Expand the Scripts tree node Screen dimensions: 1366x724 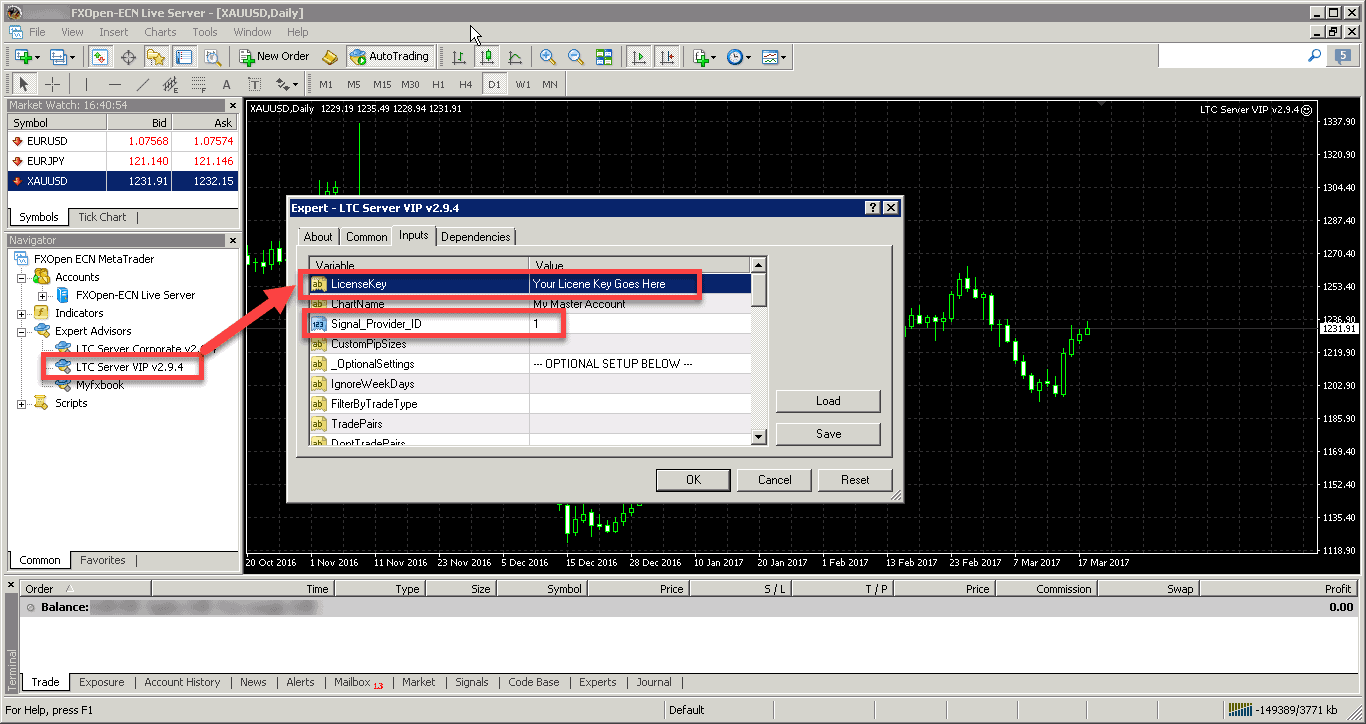coord(22,403)
